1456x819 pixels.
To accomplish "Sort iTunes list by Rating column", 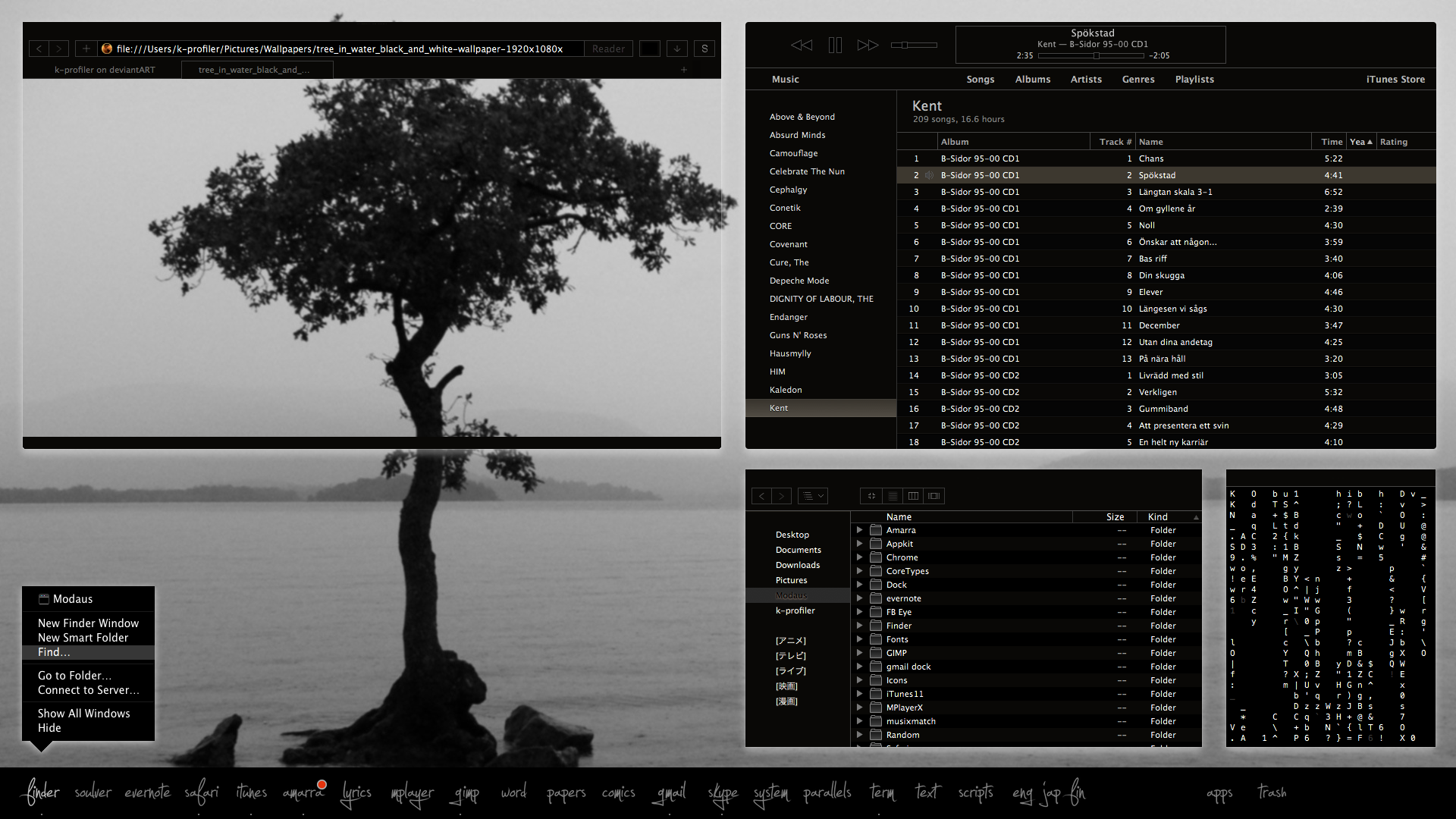I will [x=1405, y=142].
